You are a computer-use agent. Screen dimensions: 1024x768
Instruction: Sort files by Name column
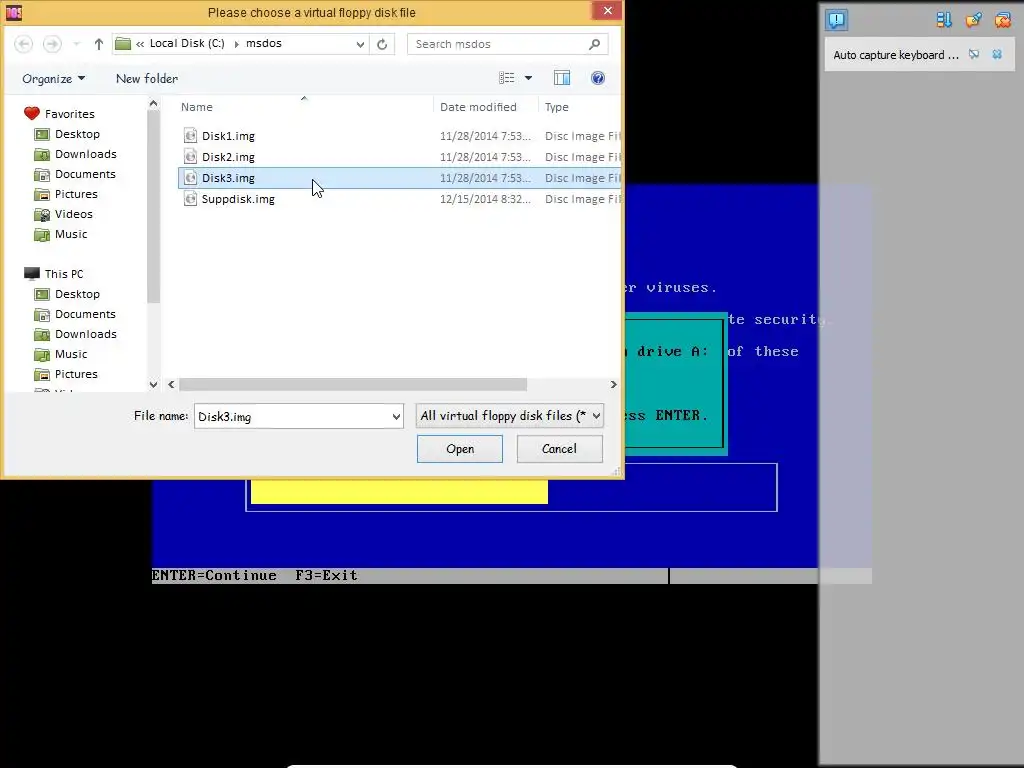[197, 107]
